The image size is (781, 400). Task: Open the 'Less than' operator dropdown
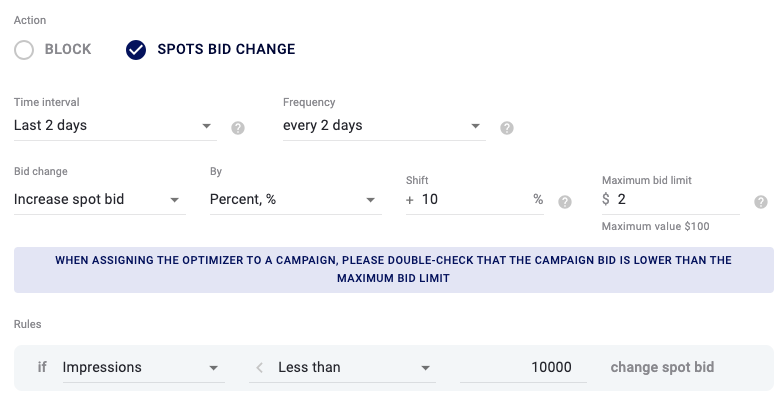pyautogui.click(x=342, y=368)
